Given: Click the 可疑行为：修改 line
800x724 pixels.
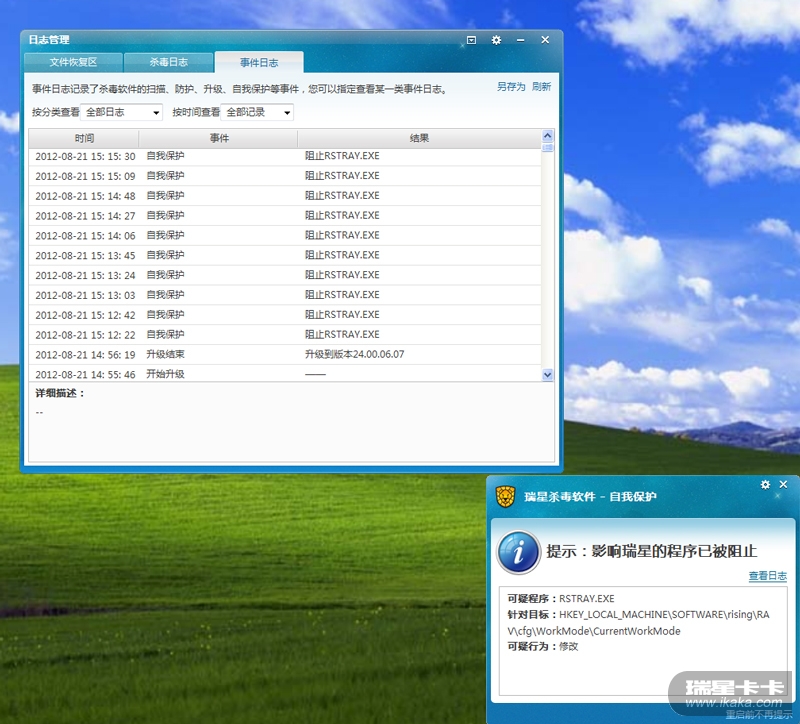Looking at the screenshot, I should pyautogui.click(x=543, y=646).
